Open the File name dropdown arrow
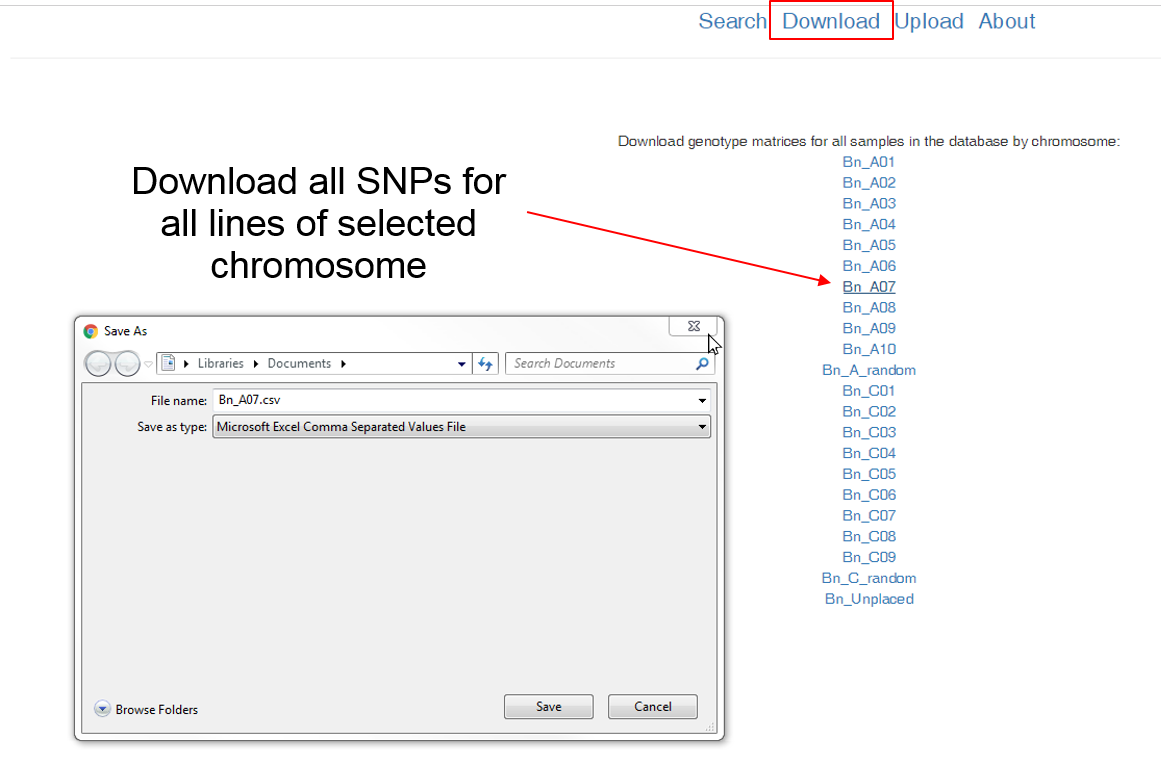Viewport: 1161px width, 770px height. pyautogui.click(x=702, y=401)
